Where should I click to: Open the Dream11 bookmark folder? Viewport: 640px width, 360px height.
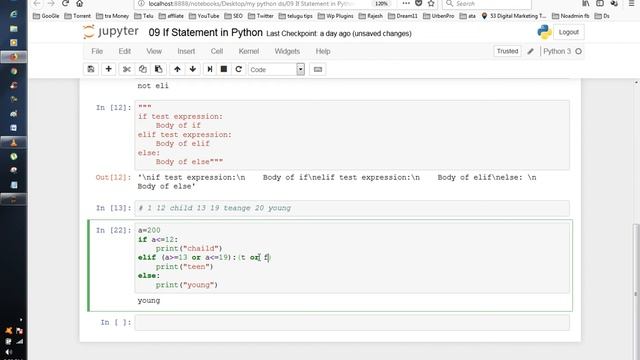click(403, 16)
